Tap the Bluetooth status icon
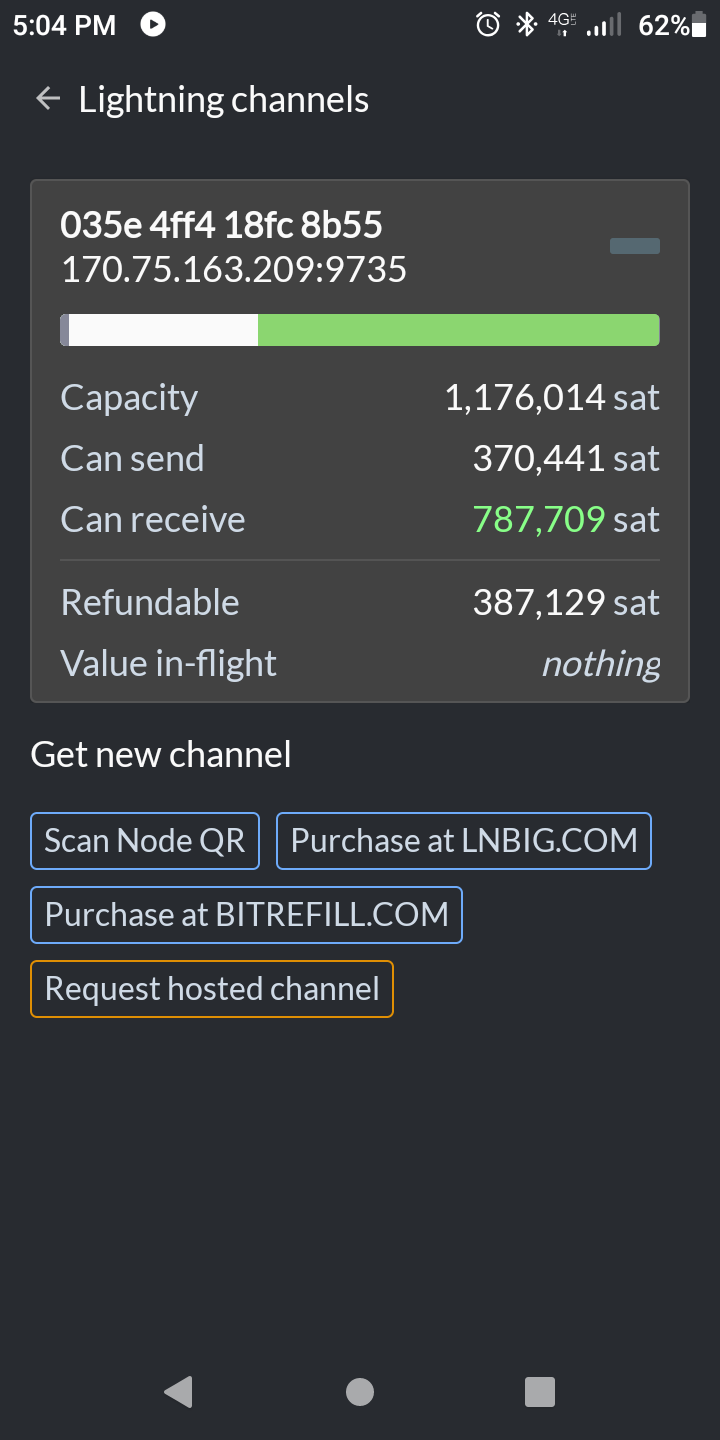720x1440 pixels. 526,24
